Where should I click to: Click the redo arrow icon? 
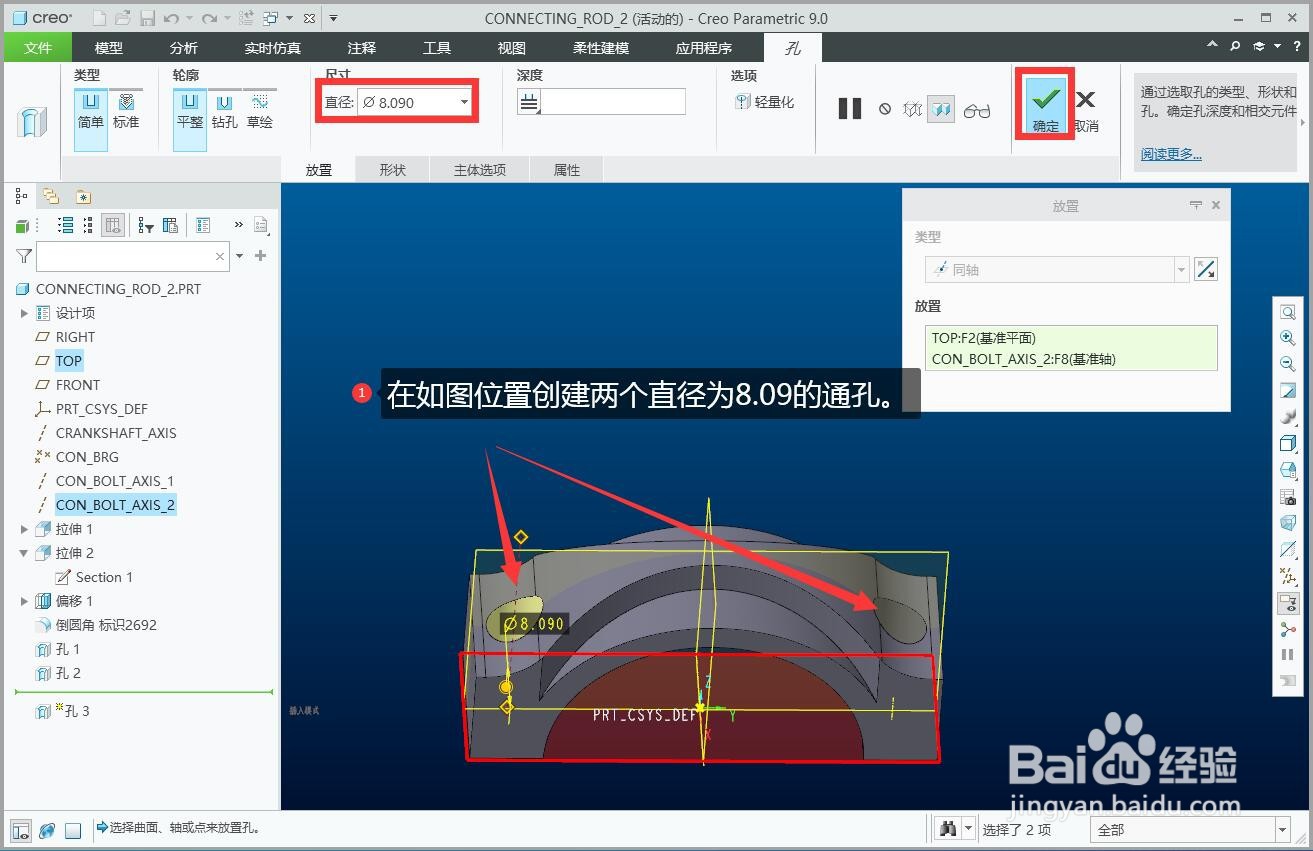point(209,18)
